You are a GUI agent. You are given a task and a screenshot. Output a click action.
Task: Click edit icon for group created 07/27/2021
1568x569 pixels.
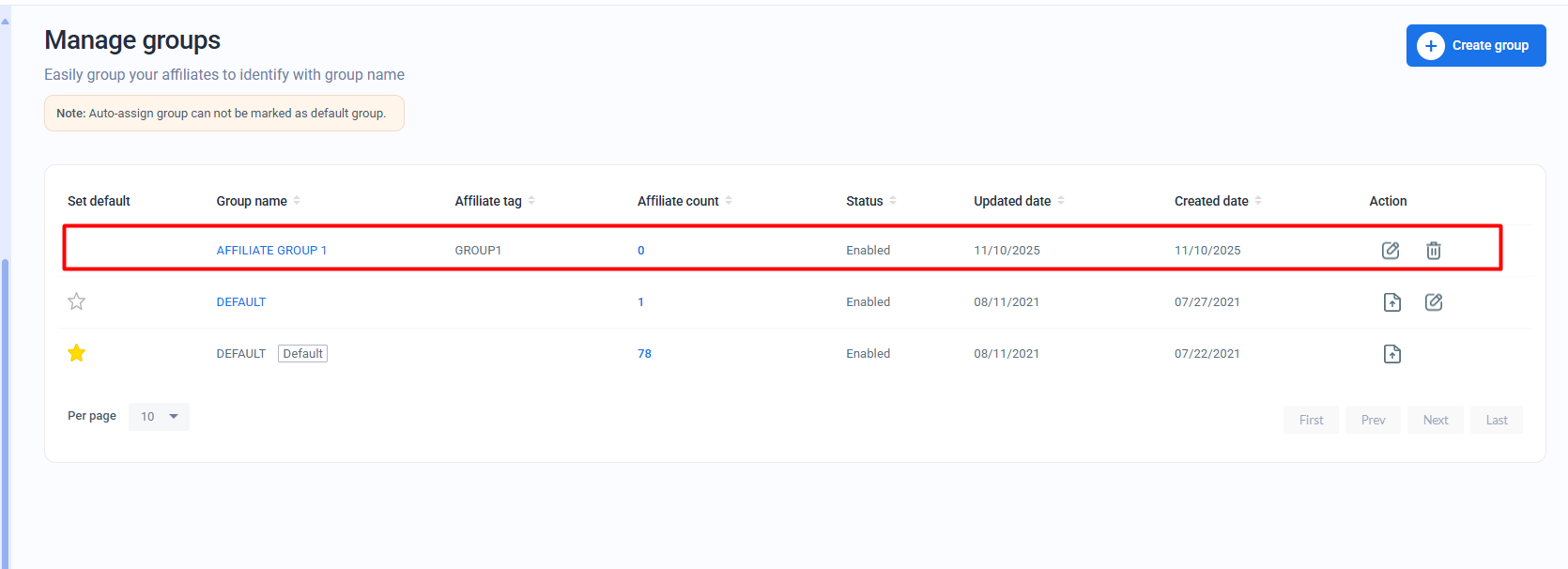tap(1433, 302)
